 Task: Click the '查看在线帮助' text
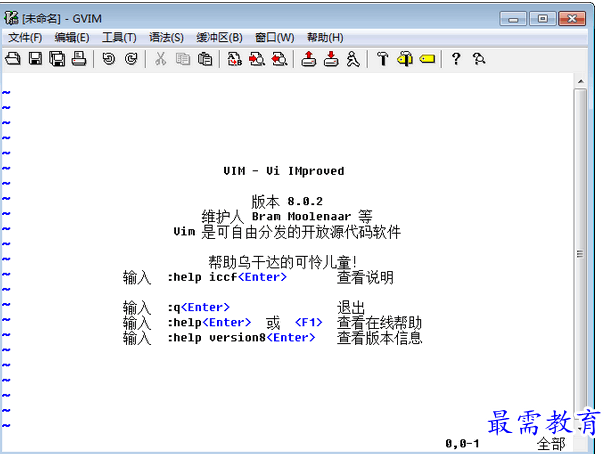tap(379, 323)
